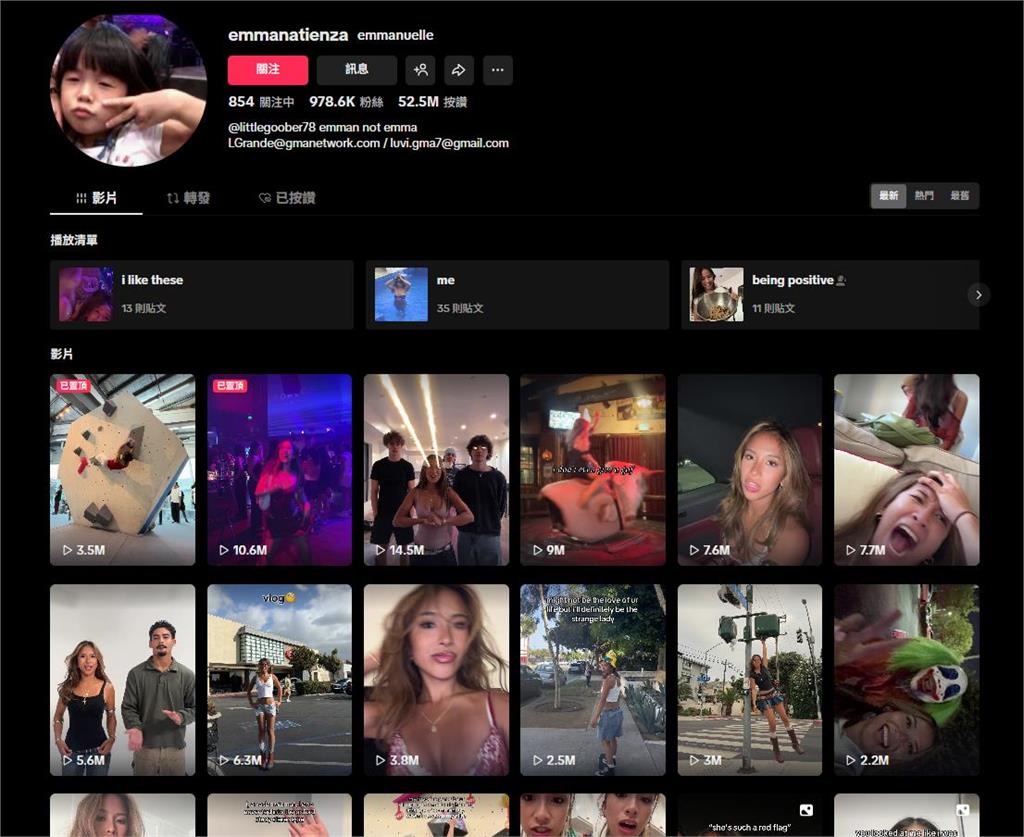Screen dimensions: 1024x837
Task: Click the 訊息 message button
Action: (x=356, y=70)
